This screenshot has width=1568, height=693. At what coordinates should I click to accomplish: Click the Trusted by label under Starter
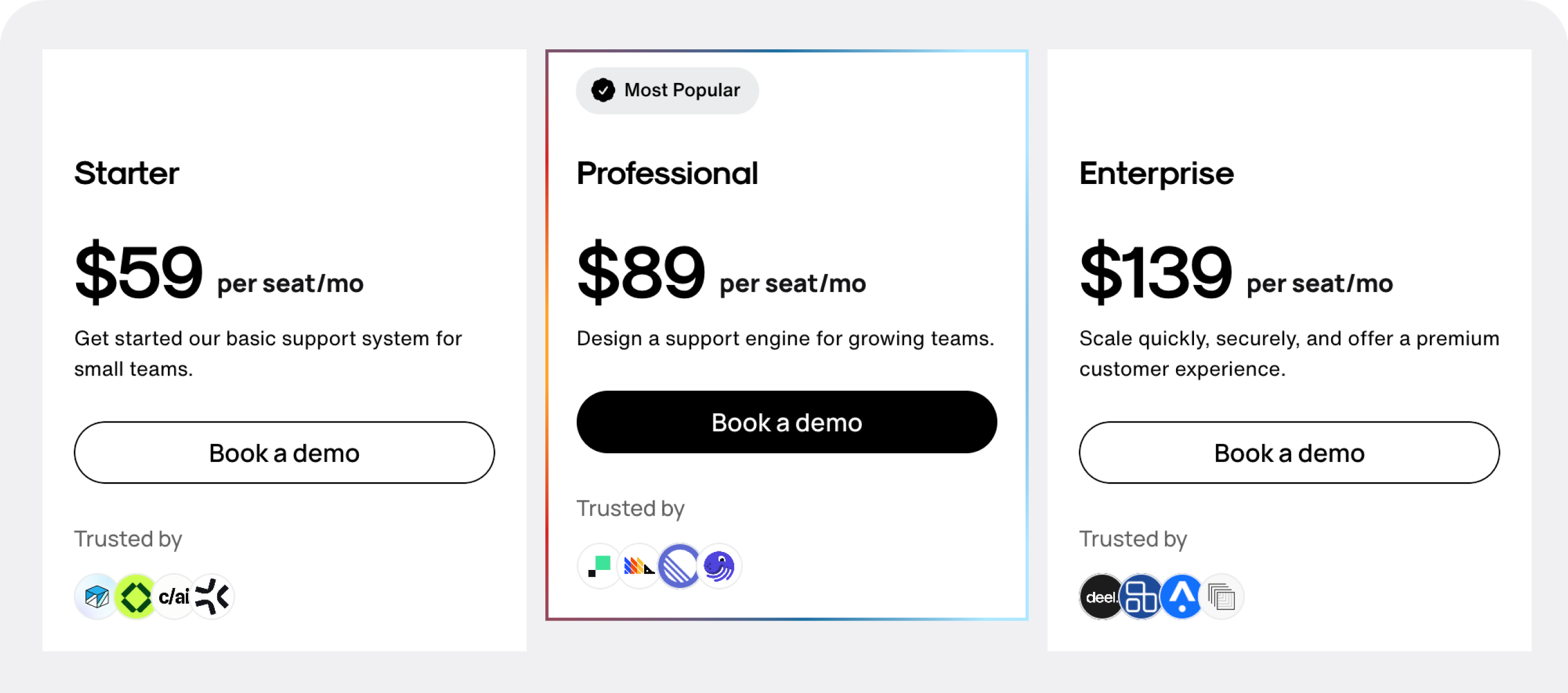(128, 539)
